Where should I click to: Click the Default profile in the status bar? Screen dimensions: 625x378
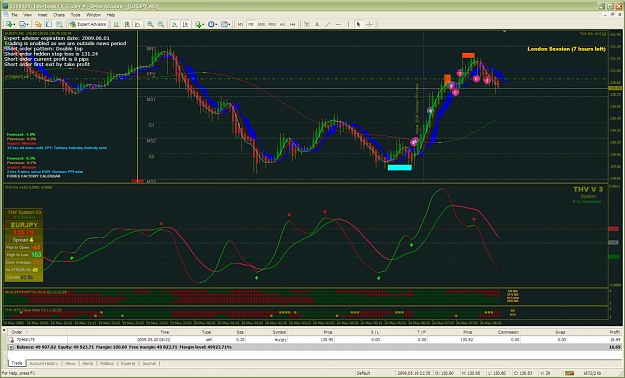363,373
